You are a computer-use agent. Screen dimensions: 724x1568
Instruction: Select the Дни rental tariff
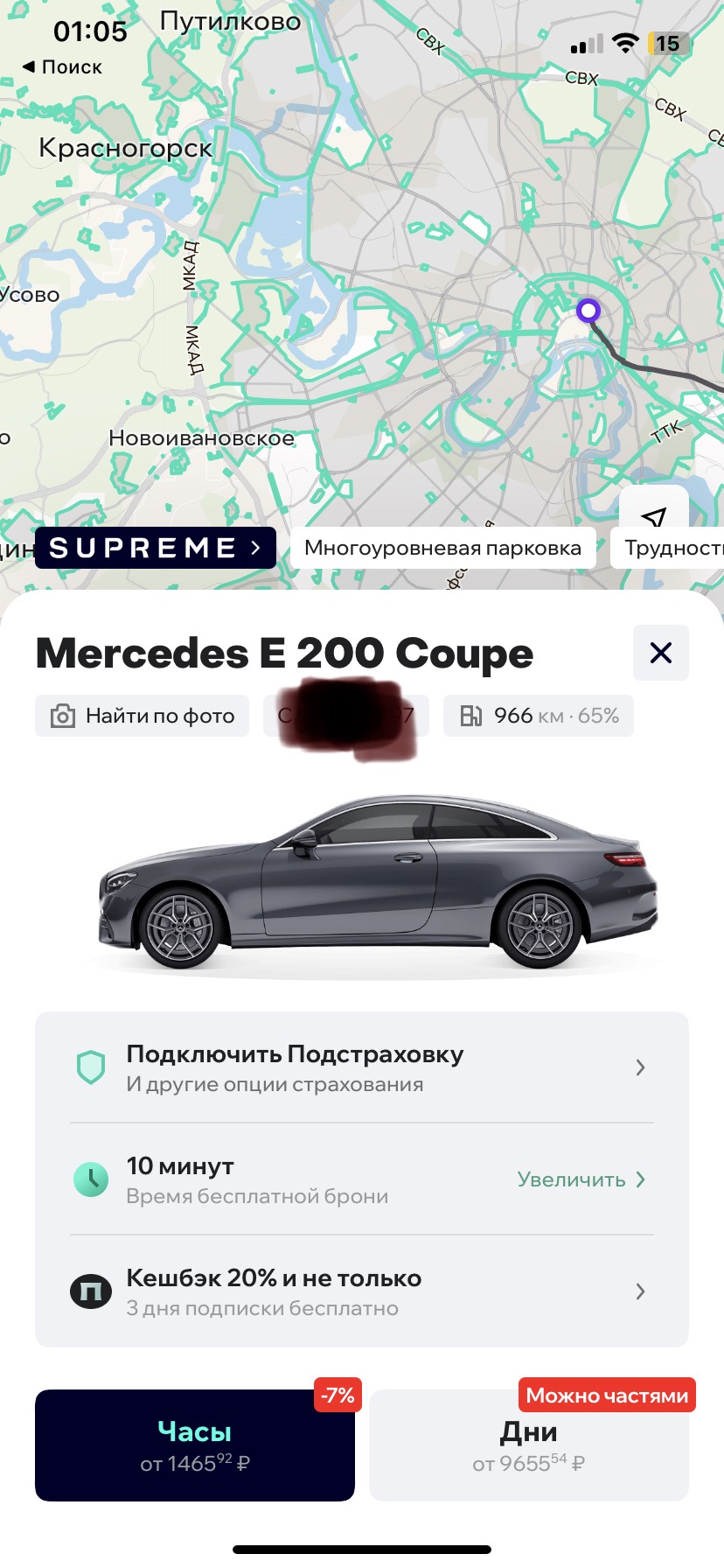(529, 1445)
